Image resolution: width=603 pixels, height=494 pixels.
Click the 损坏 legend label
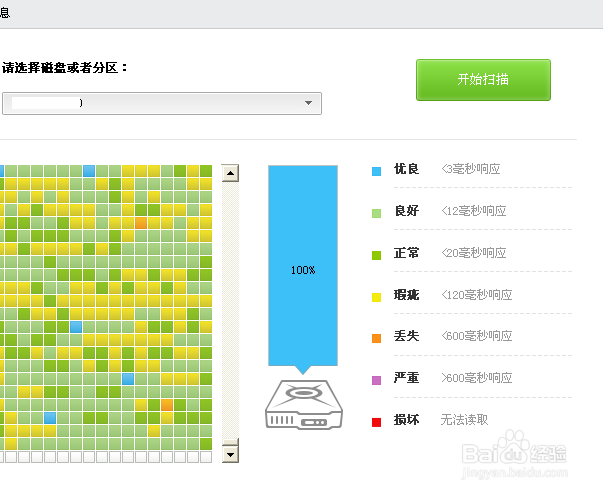[x=406, y=419]
